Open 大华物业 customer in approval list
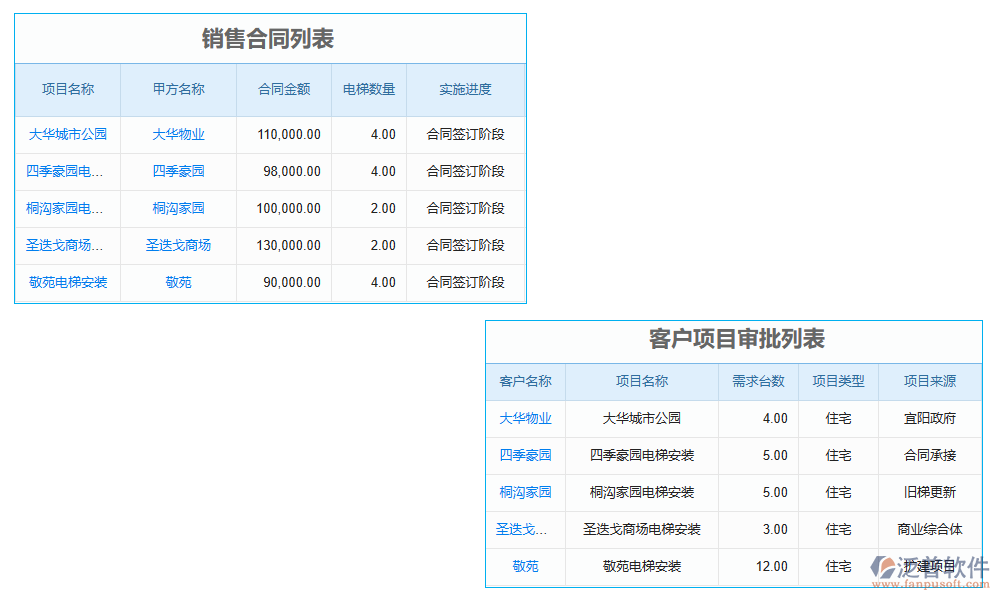The width and height of the screenshot is (1000, 600). coord(524,418)
